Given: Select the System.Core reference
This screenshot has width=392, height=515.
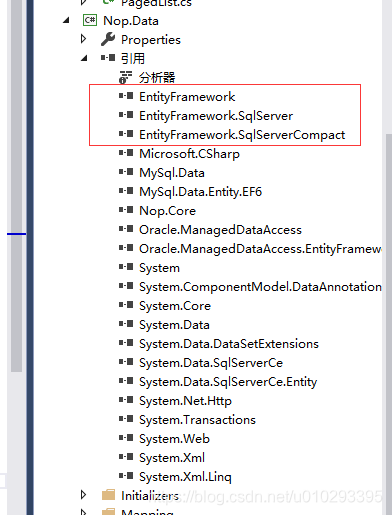Looking at the screenshot, I should tap(175, 306).
